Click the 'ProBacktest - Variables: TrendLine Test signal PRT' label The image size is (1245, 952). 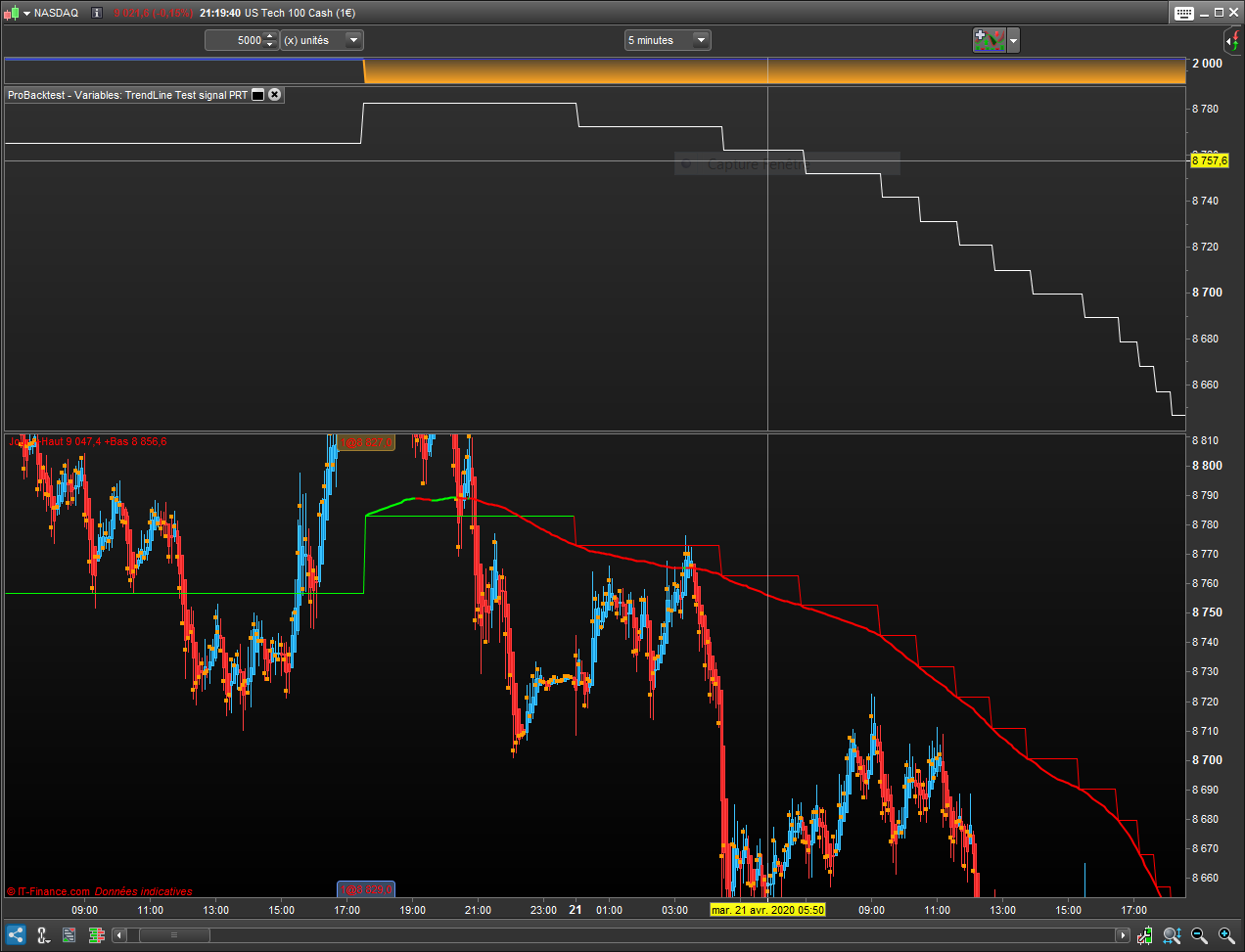127,95
